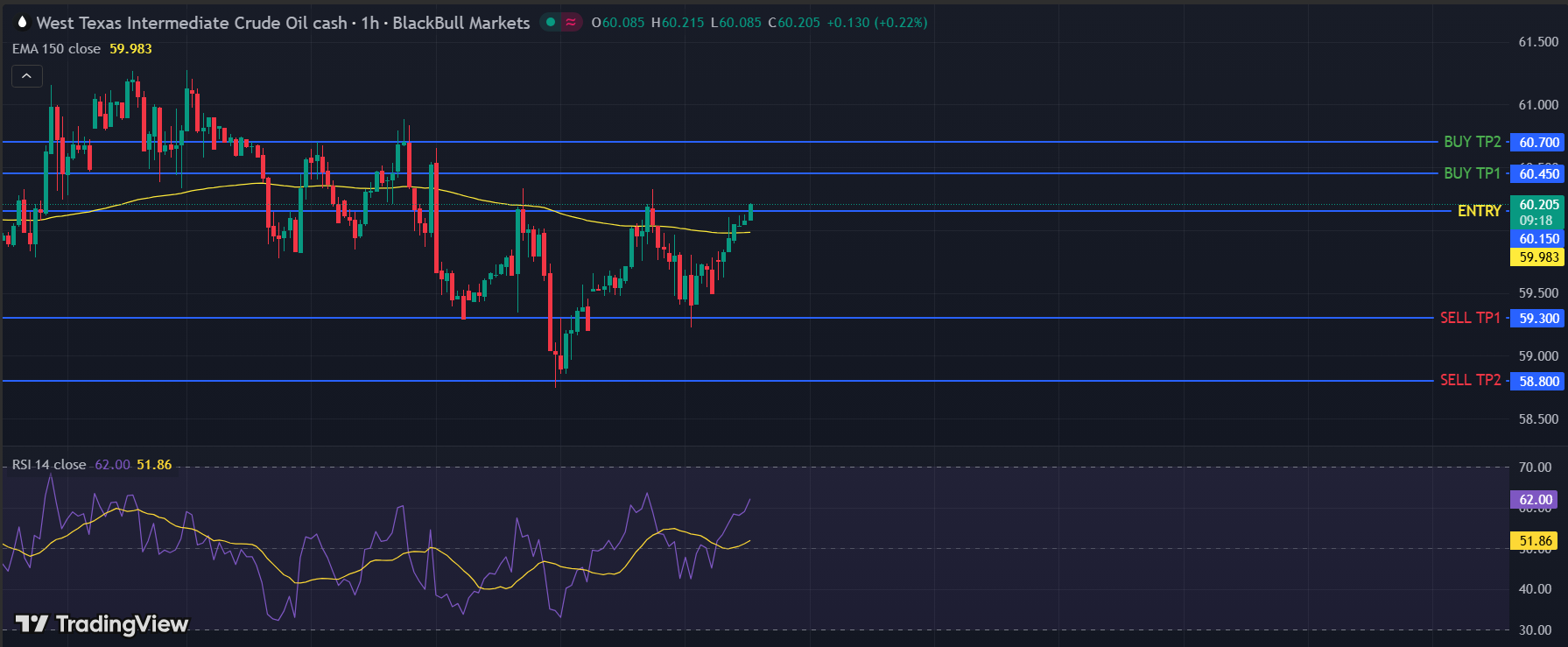Click the 1h timeframe in chart title
The height and width of the screenshot is (647, 1568).
point(369,23)
